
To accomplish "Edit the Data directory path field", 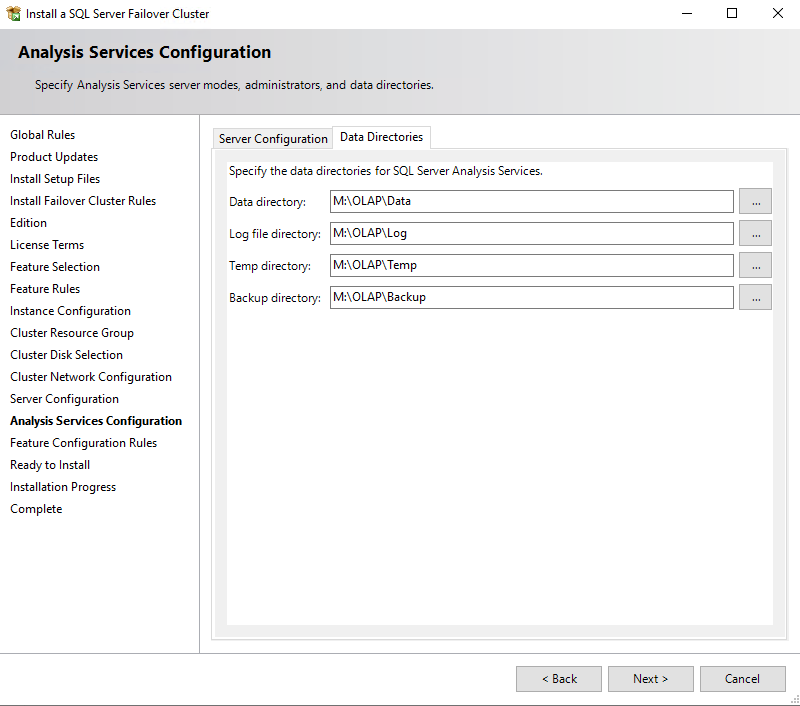I will 532,201.
